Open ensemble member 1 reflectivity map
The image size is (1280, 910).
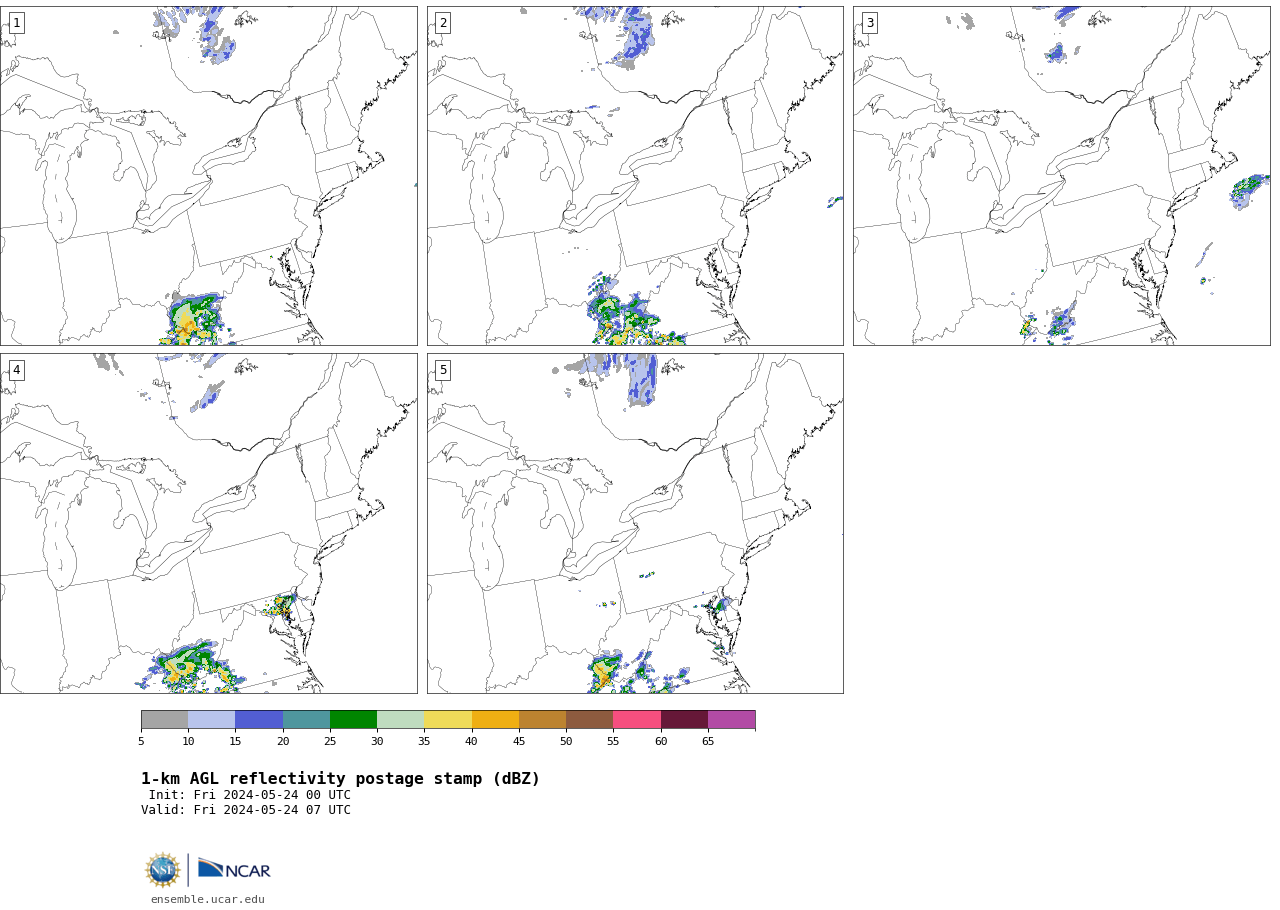pos(209,176)
